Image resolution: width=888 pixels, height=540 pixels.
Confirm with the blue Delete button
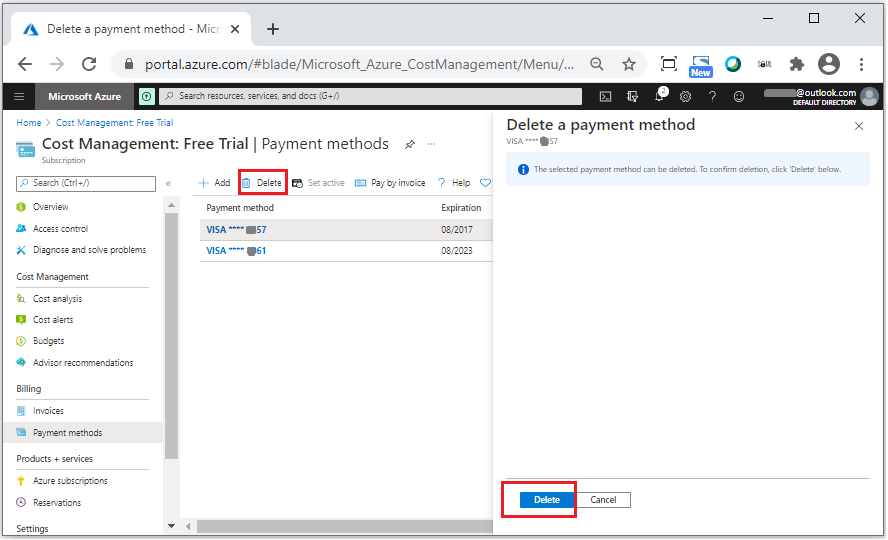coord(547,500)
